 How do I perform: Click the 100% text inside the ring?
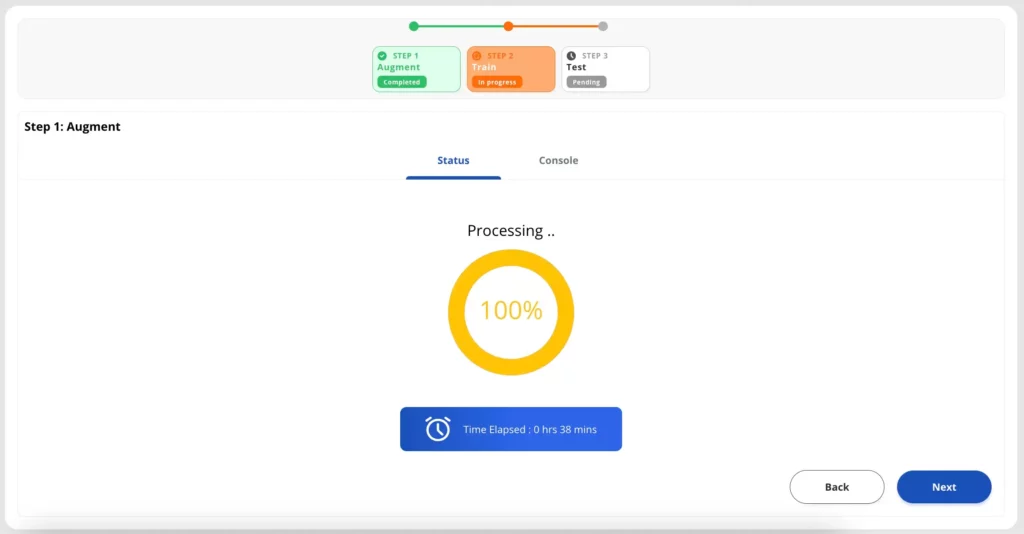click(511, 311)
